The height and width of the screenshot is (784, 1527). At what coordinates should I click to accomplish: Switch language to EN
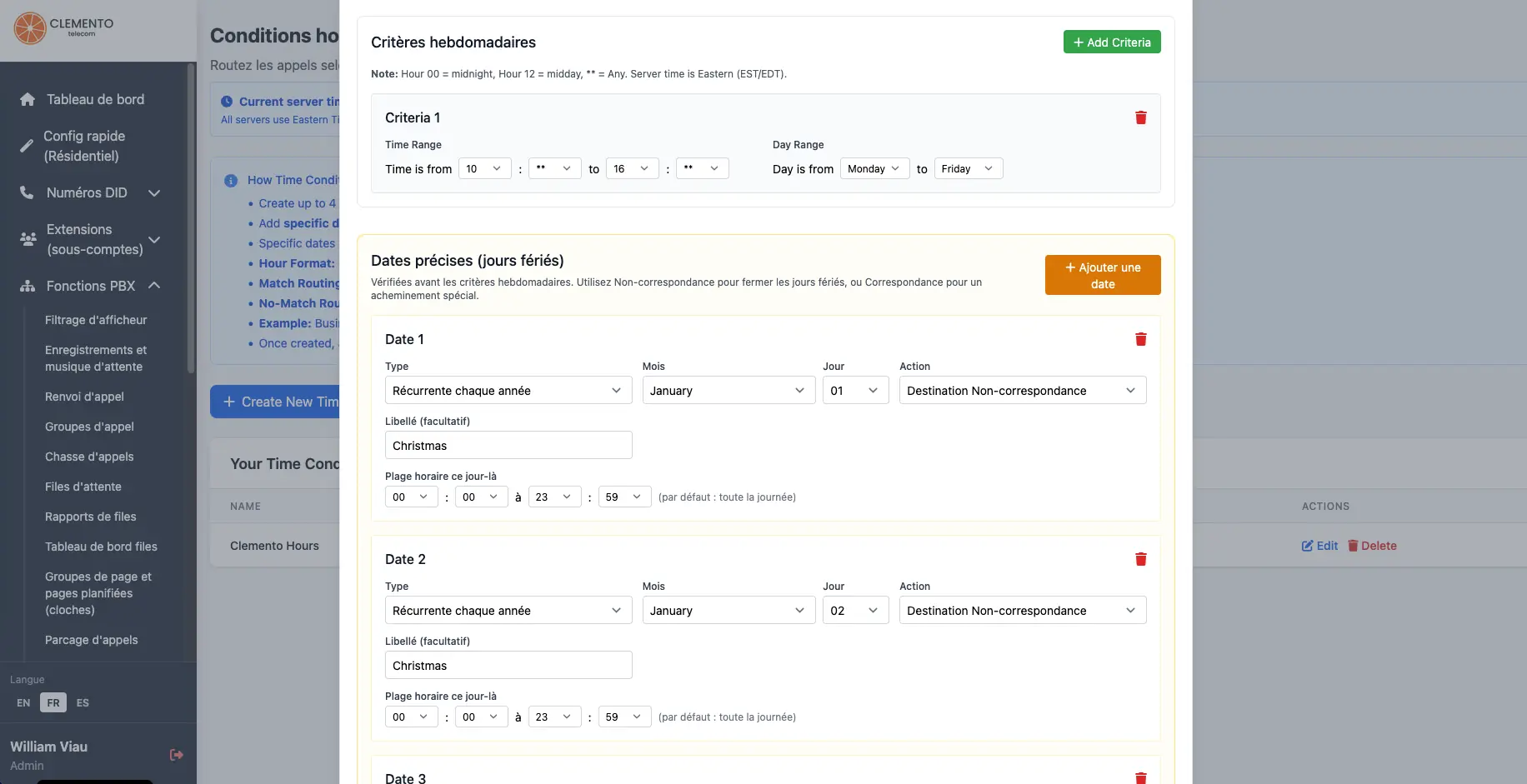(x=23, y=702)
